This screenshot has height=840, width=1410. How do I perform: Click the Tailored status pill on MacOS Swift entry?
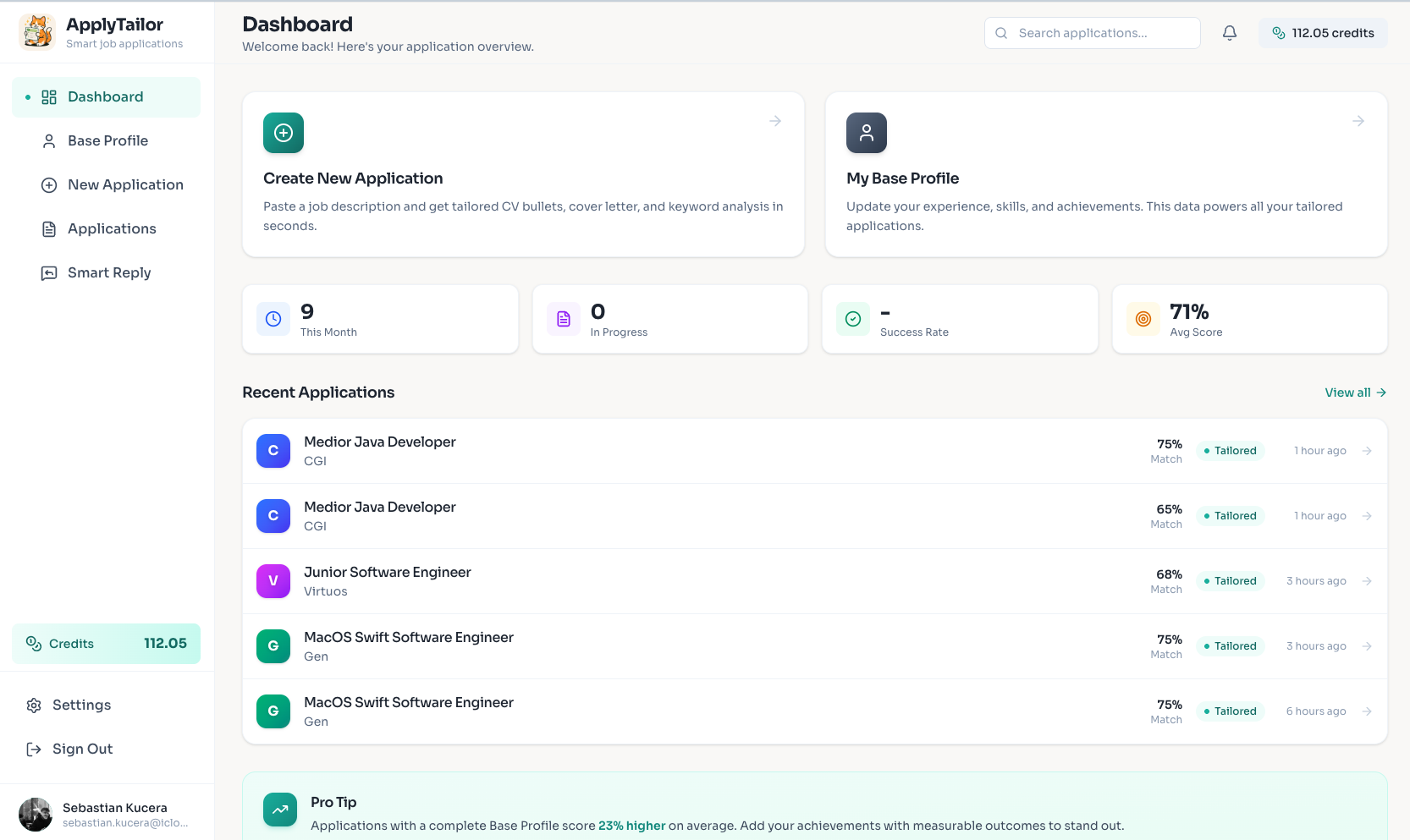click(x=1230, y=645)
